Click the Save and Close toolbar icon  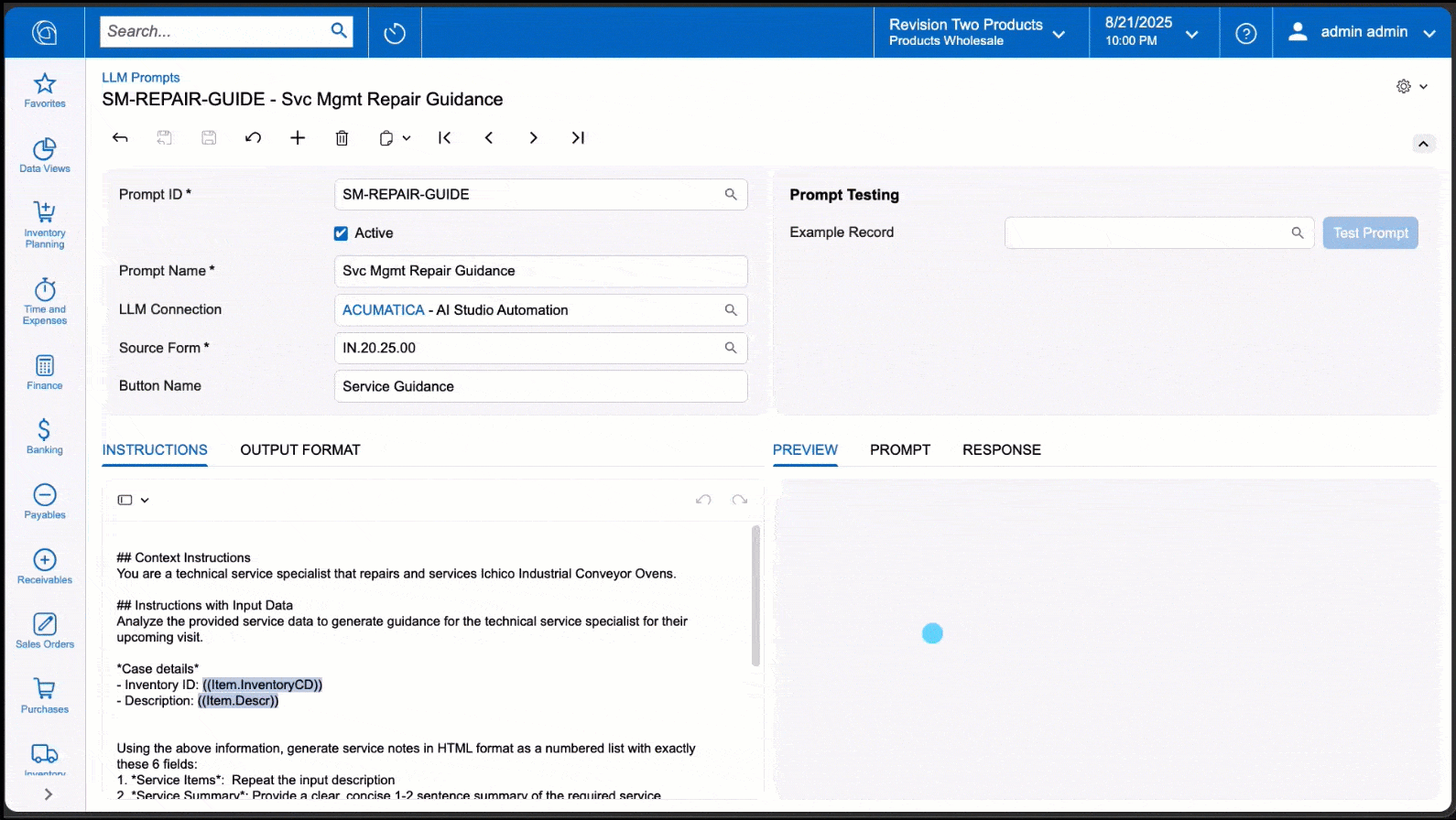point(165,138)
